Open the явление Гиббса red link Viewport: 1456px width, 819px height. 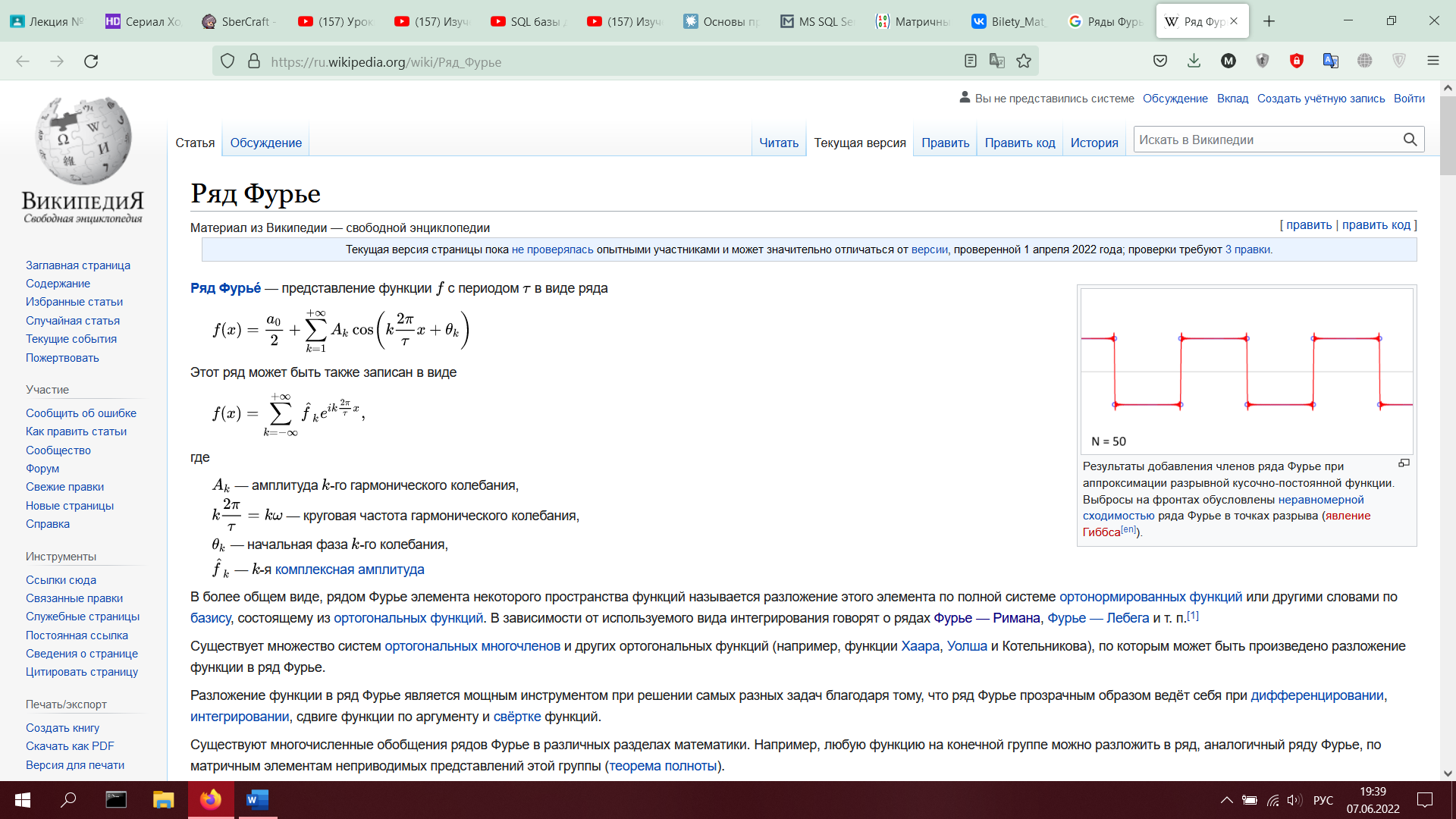[x=1226, y=524]
